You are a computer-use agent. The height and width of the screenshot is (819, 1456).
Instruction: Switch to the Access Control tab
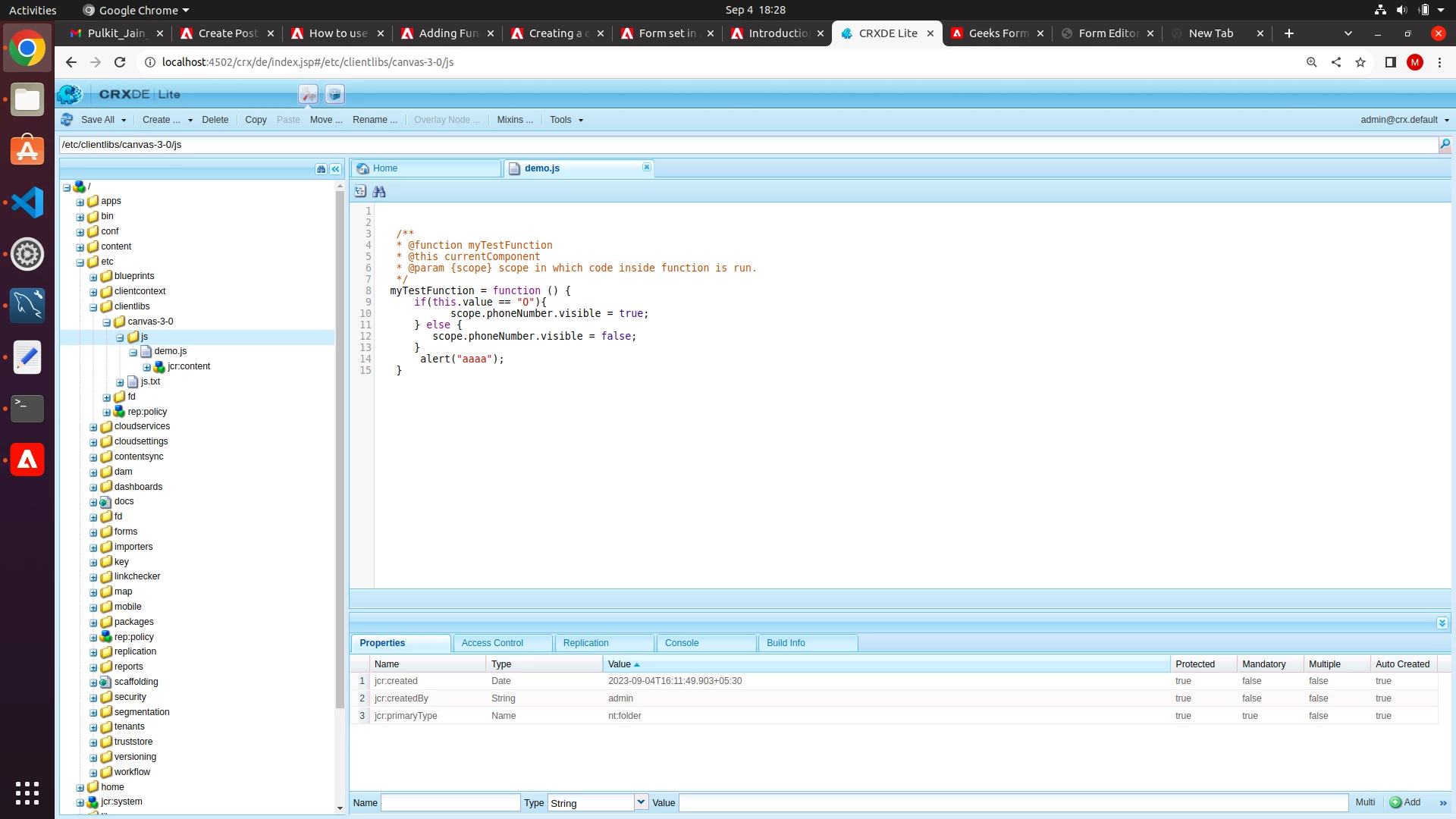tap(492, 643)
